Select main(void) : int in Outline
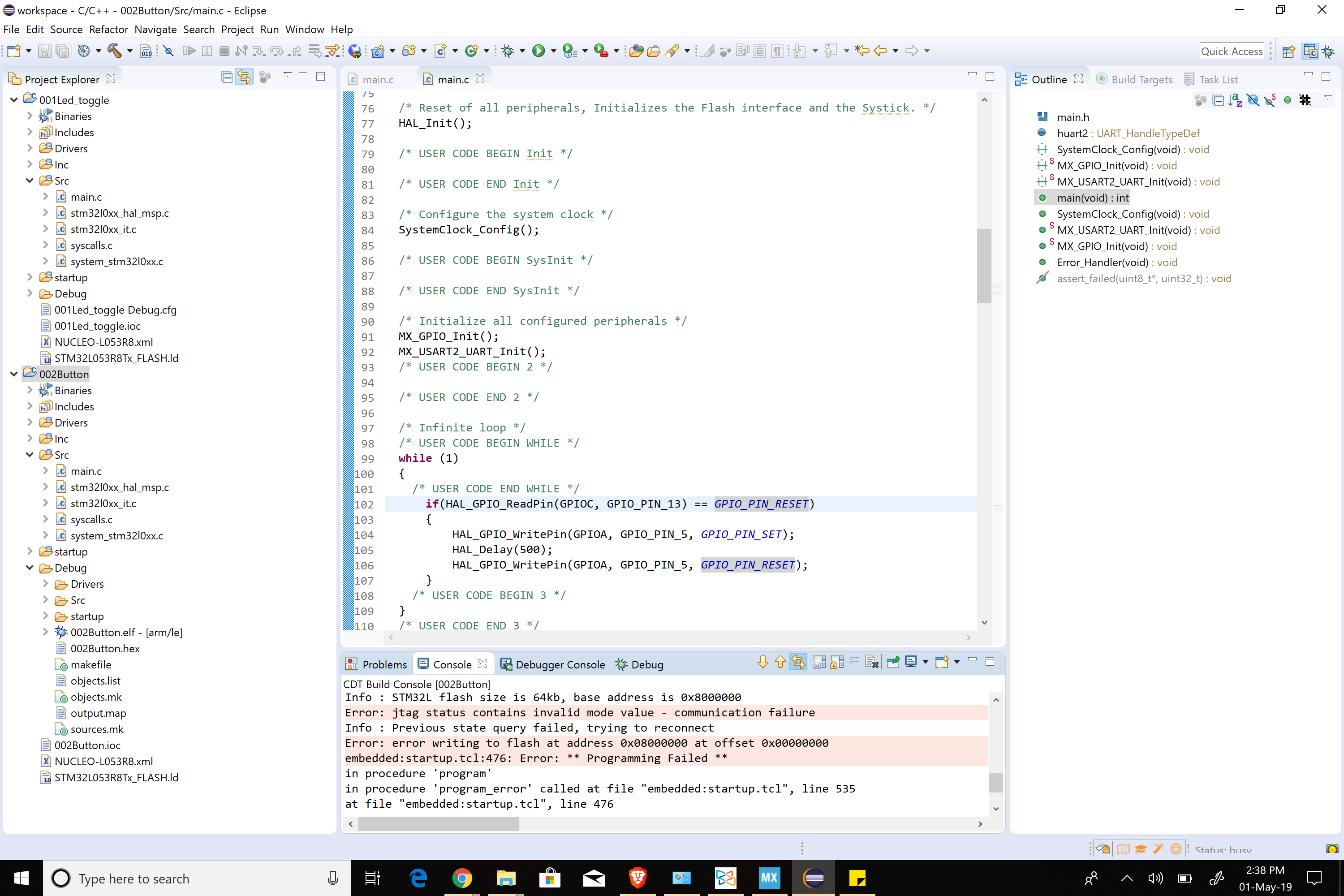The height and width of the screenshot is (896, 1344). coord(1092,198)
